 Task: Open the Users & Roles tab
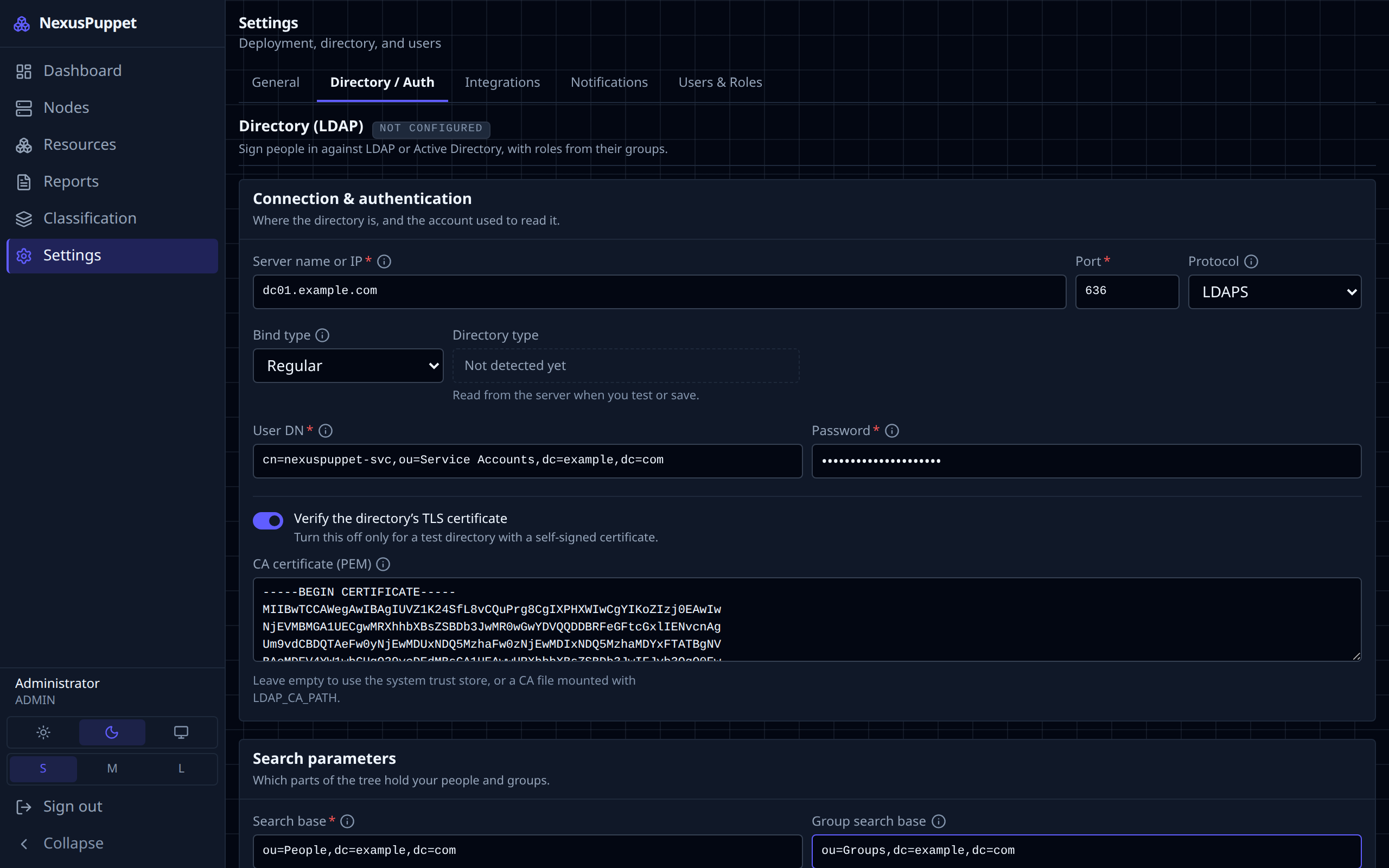pos(720,82)
